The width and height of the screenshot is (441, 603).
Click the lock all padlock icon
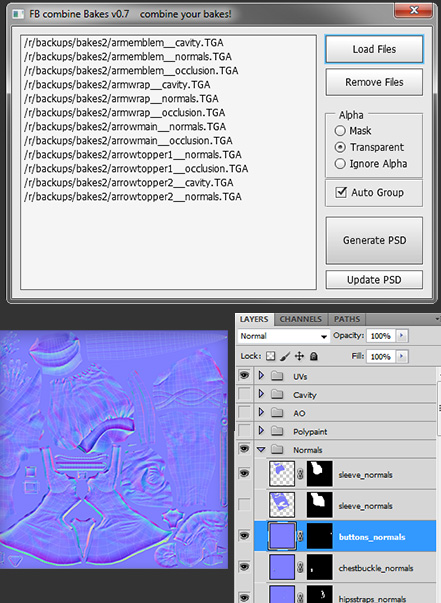point(314,356)
